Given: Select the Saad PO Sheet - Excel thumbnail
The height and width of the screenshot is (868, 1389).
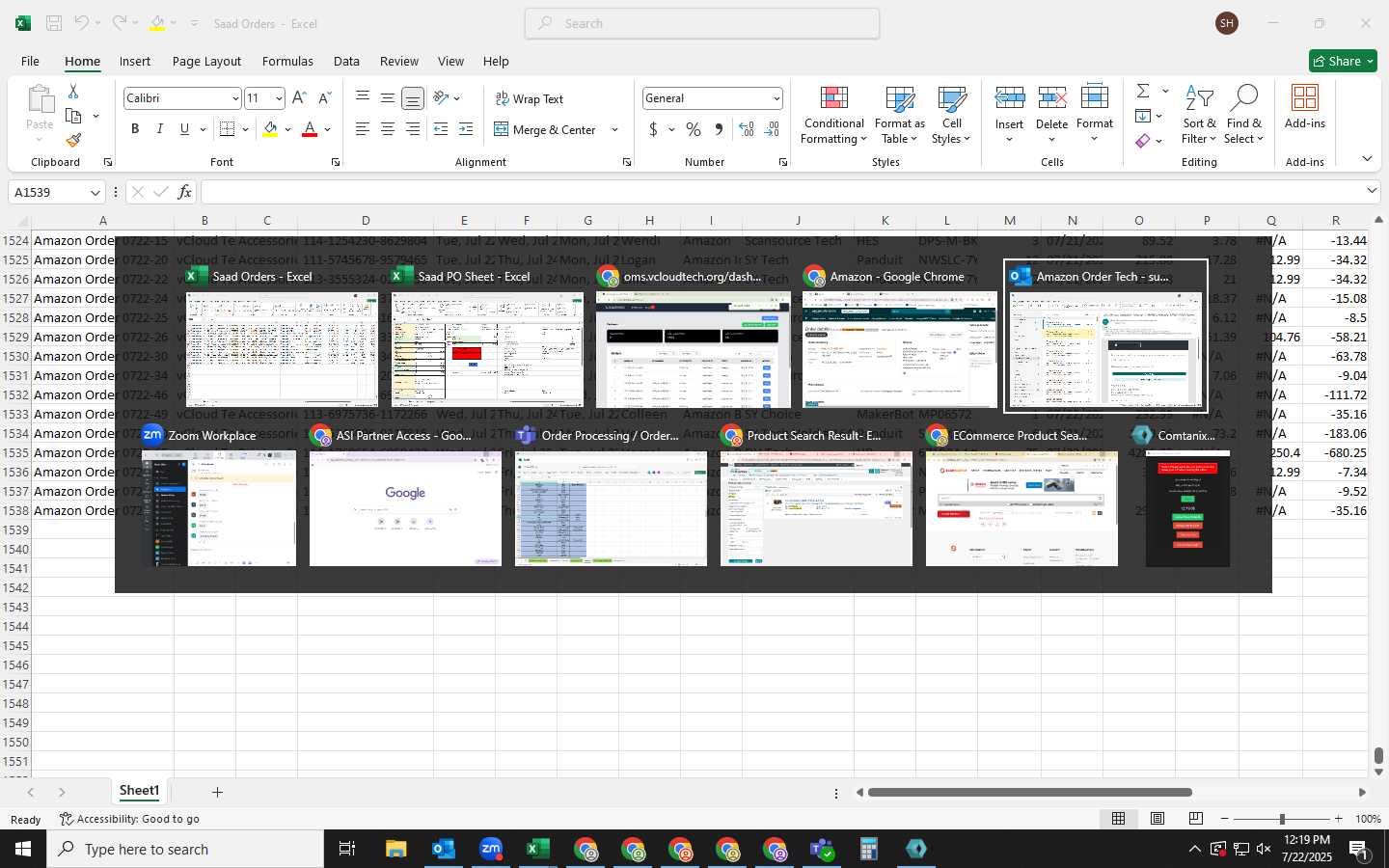Looking at the screenshot, I should [x=487, y=337].
